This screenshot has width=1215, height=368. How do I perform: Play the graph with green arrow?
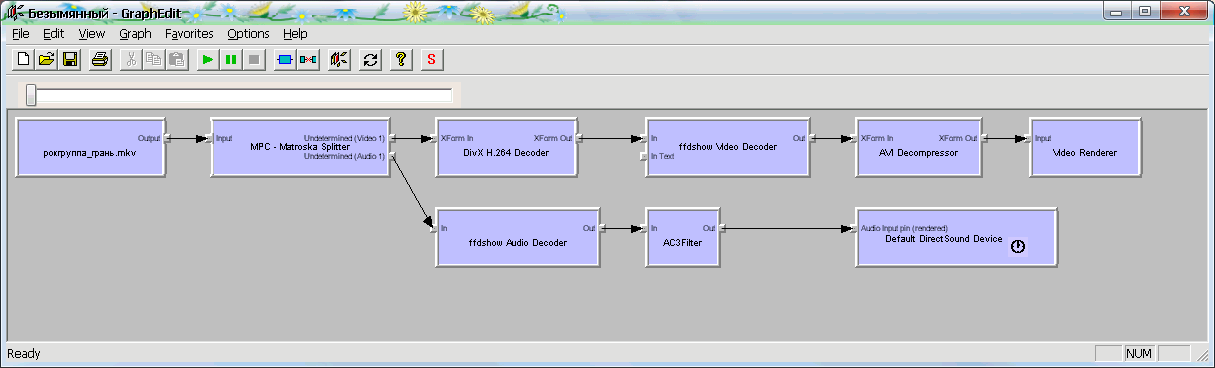click(x=207, y=60)
